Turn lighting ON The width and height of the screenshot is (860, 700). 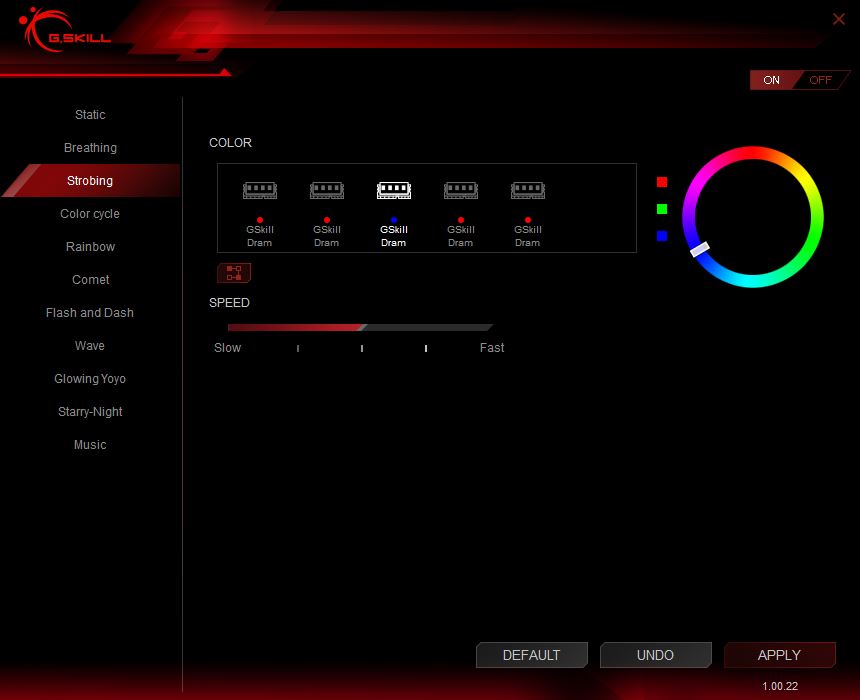click(771, 80)
